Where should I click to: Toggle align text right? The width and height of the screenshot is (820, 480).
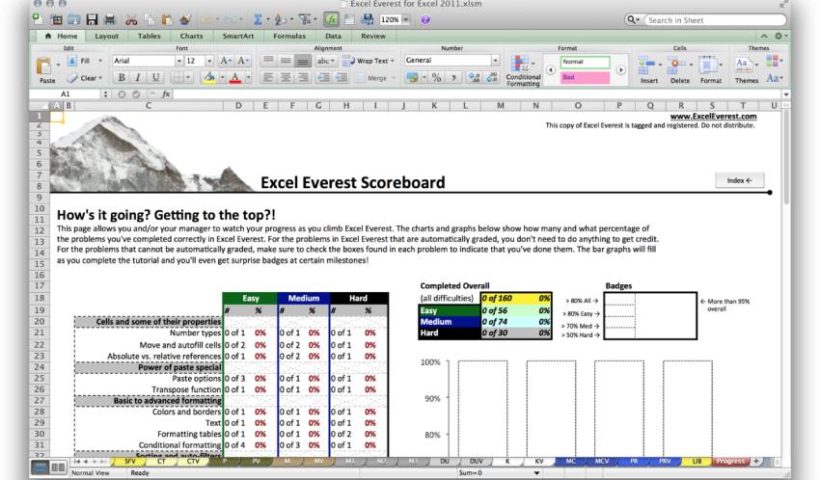point(303,77)
